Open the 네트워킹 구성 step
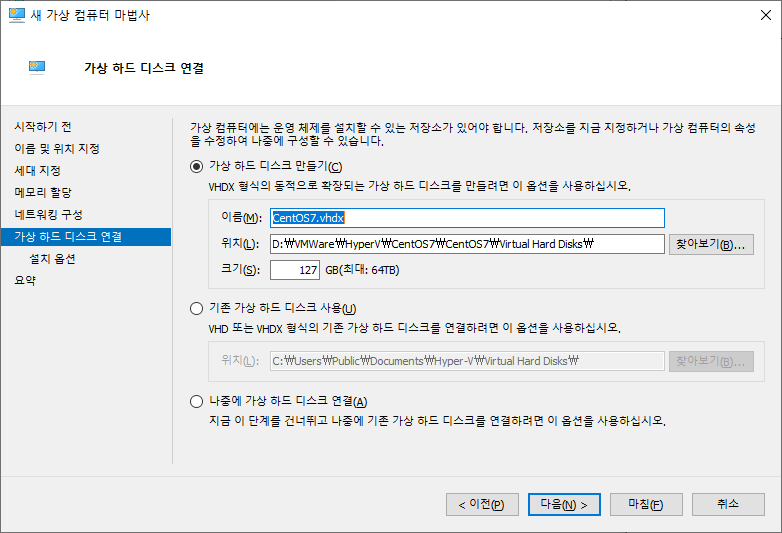This screenshot has width=782, height=533. (x=48, y=214)
